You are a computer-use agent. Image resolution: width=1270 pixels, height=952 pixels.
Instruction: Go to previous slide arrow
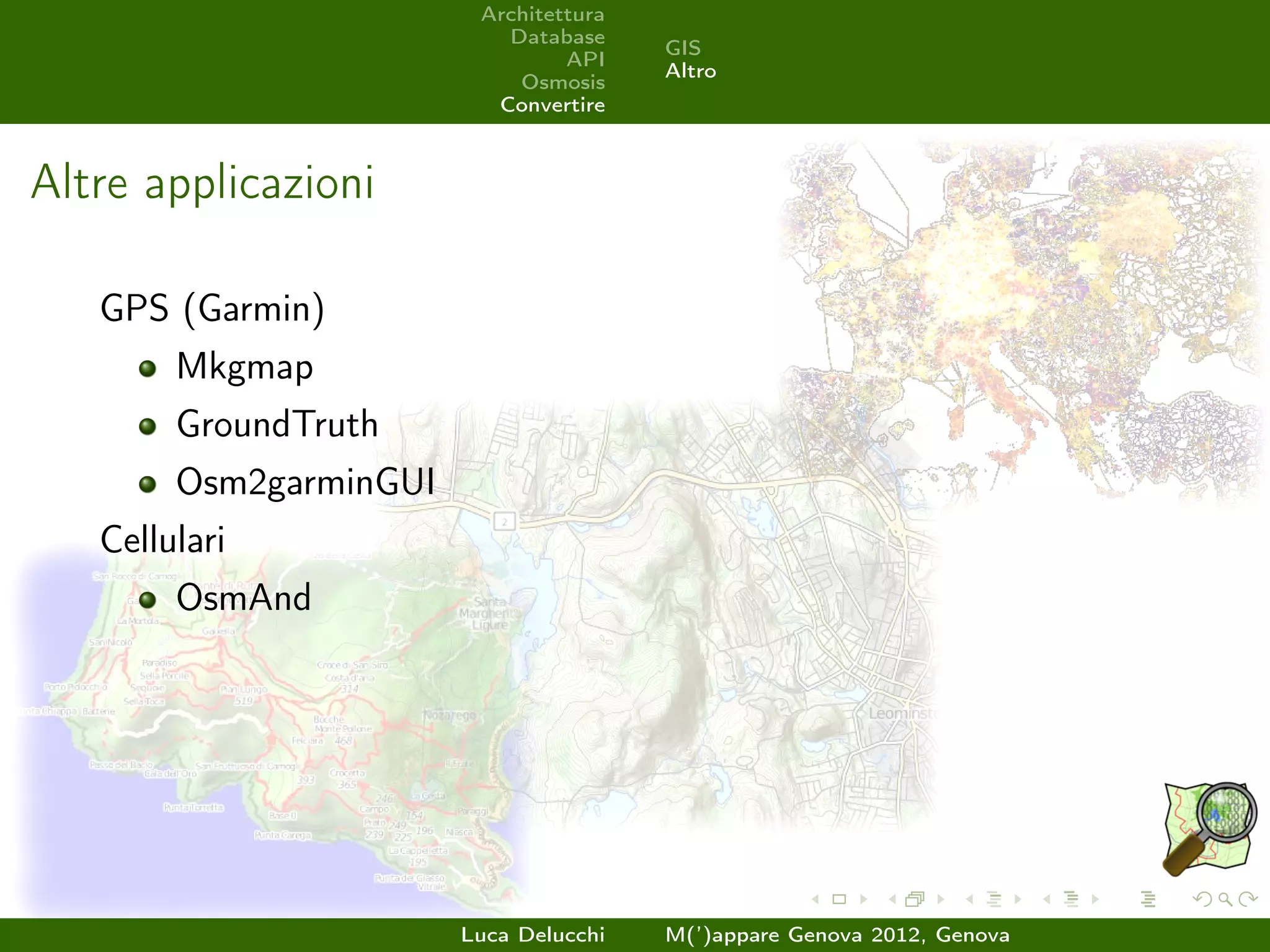815,899
